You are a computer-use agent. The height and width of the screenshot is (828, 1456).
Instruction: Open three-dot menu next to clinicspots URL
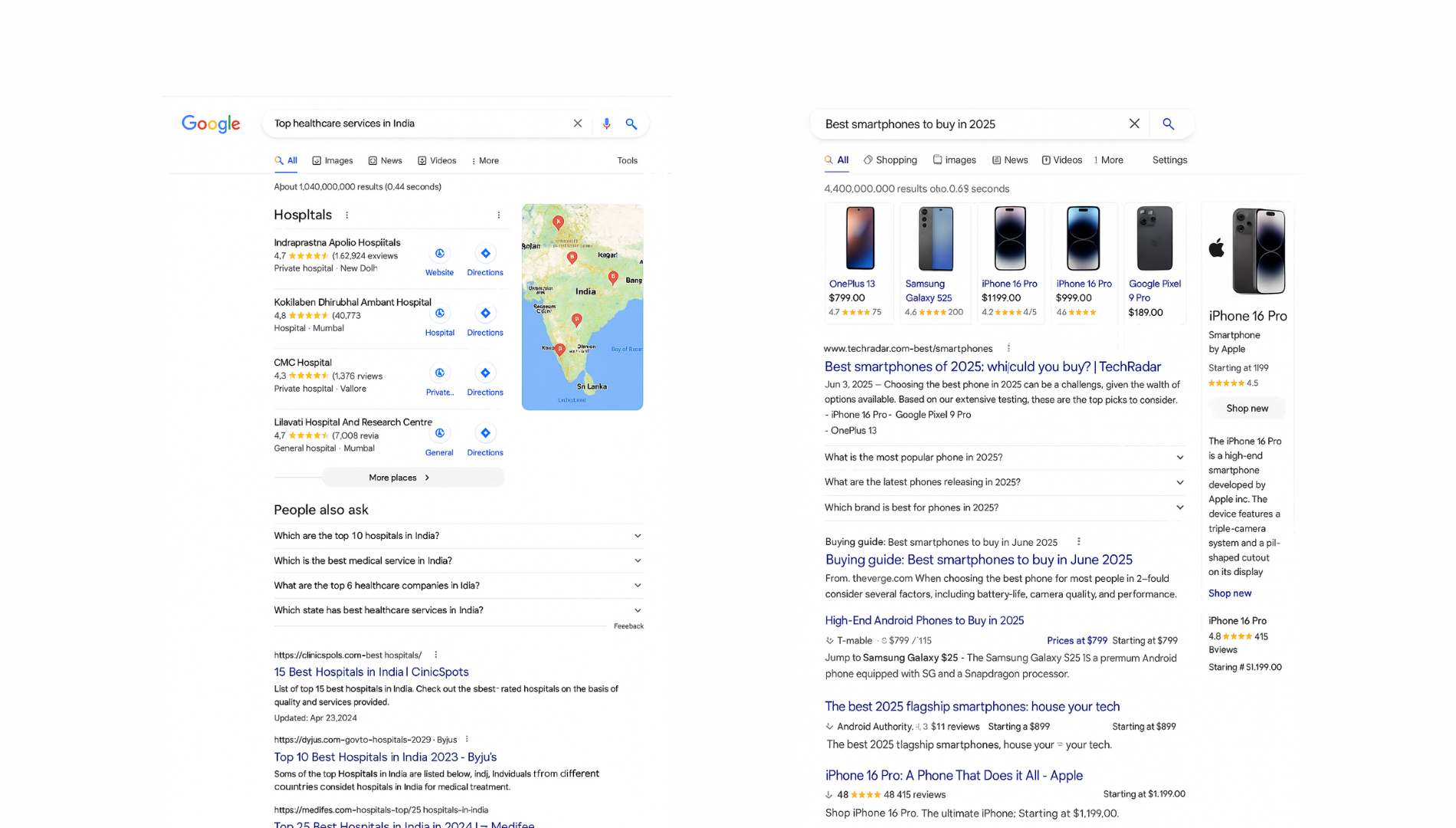[x=436, y=655]
